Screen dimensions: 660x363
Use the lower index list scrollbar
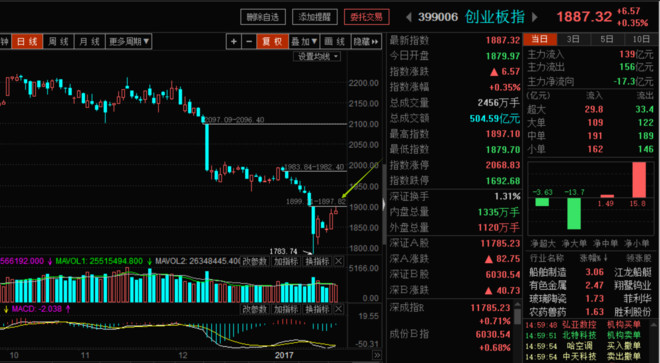(517, 315)
